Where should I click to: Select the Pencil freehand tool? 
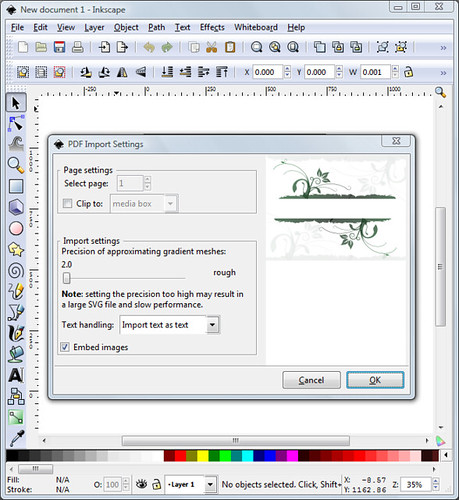[x=16, y=291]
